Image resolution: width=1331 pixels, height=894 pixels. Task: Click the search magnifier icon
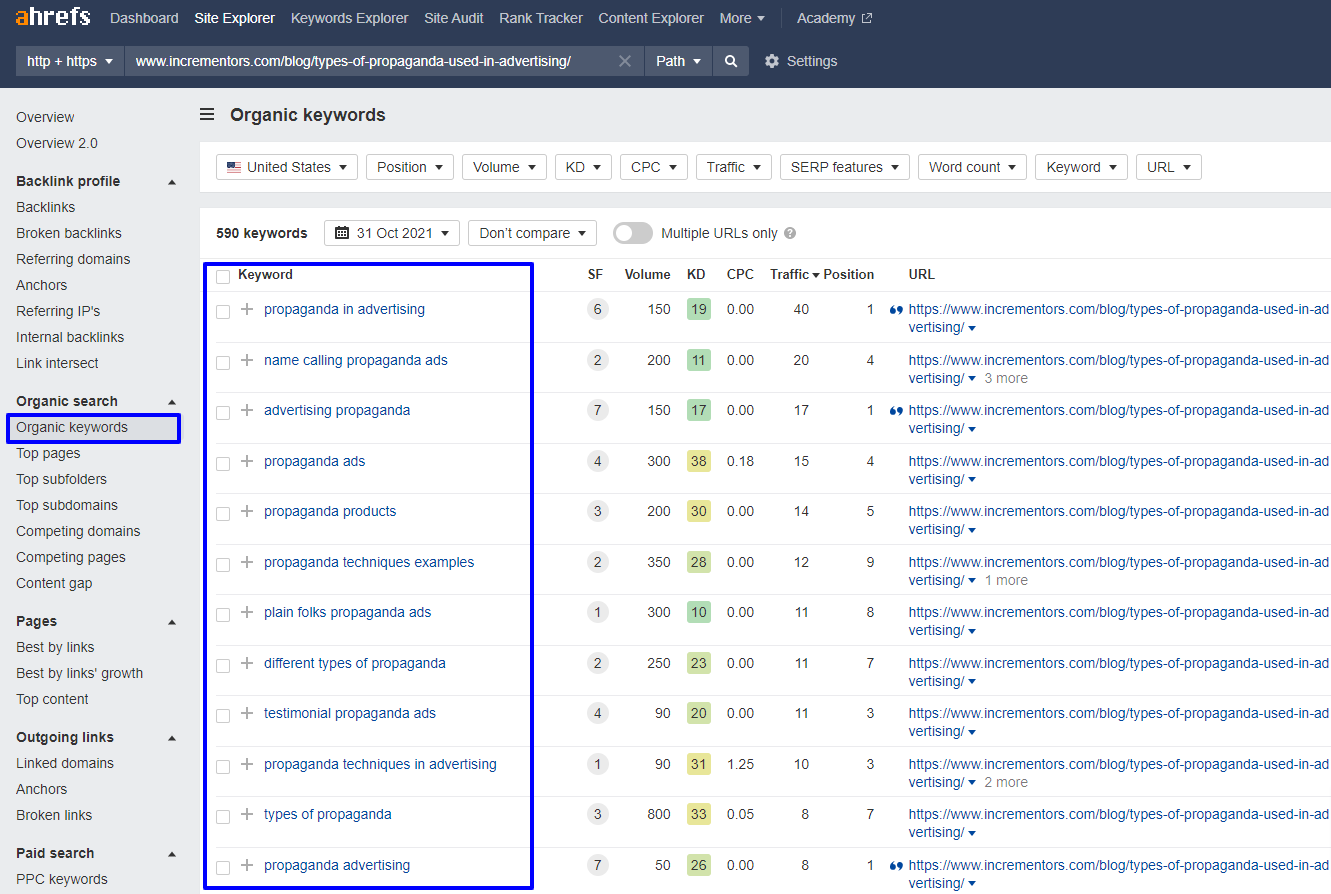[730, 61]
